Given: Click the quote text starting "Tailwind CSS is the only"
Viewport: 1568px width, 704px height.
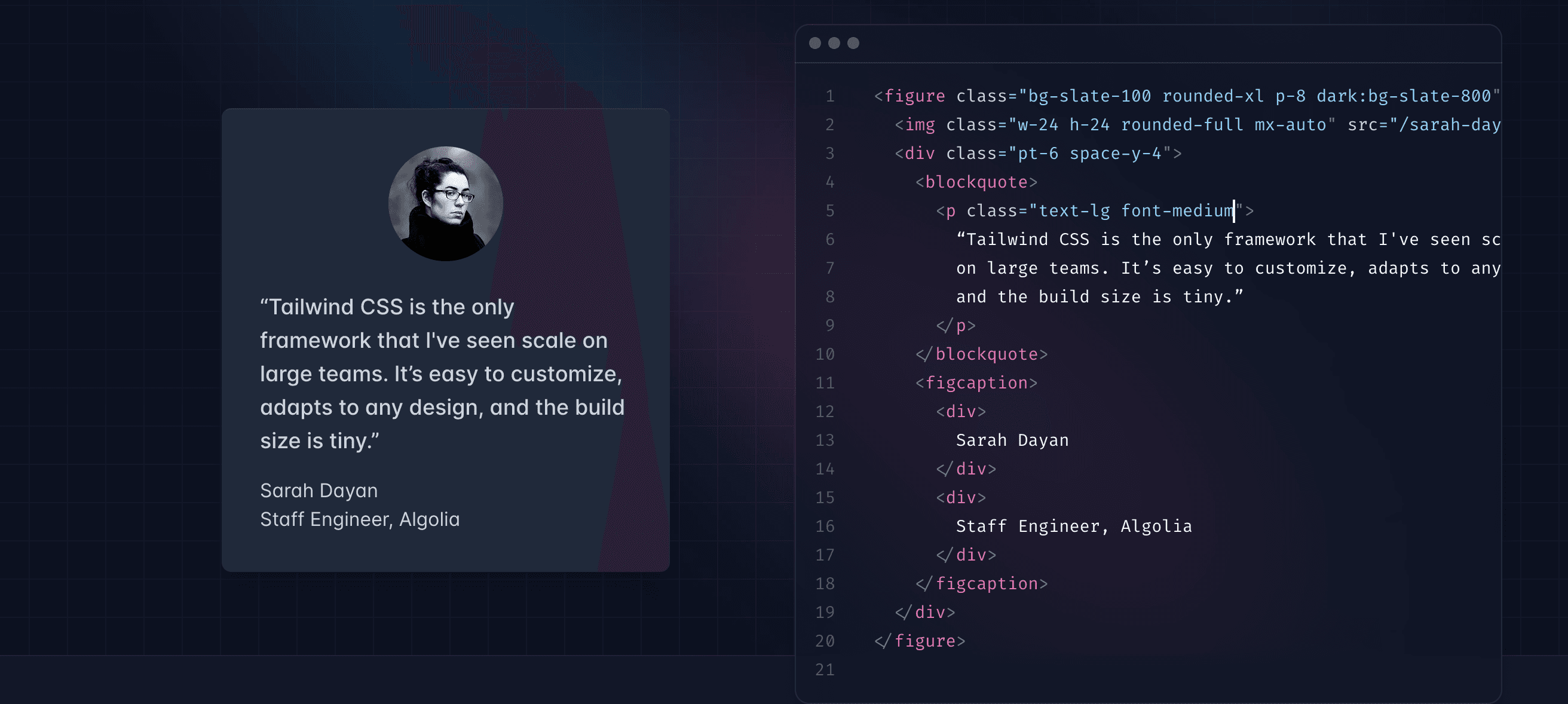Looking at the screenshot, I should pyautogui.click(x=442, y=374).
